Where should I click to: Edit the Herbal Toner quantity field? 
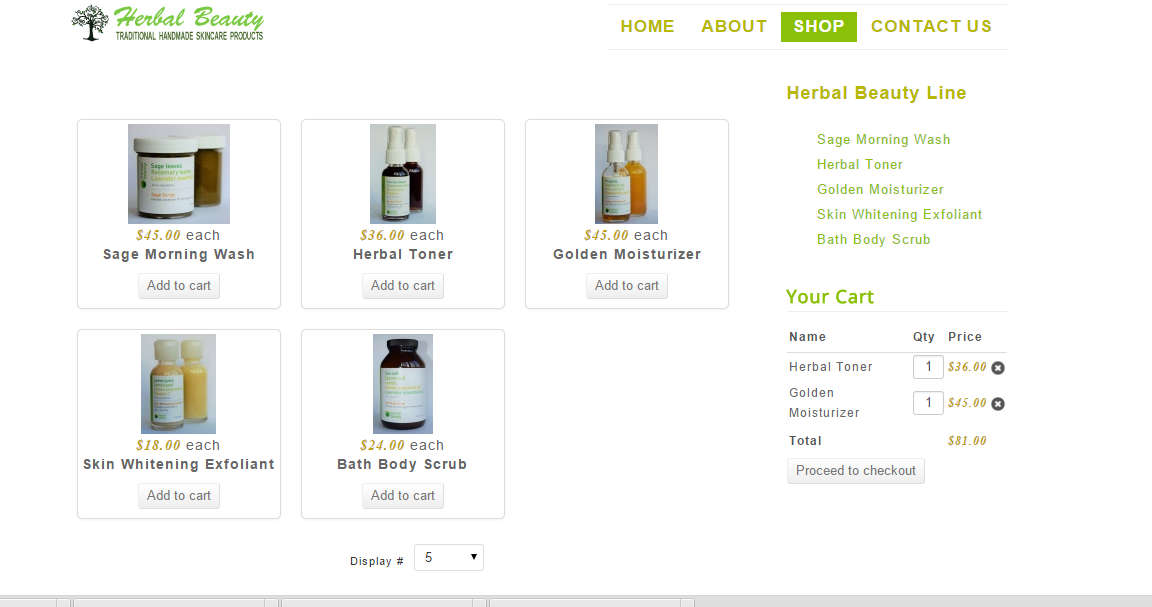tap(928, 367)
